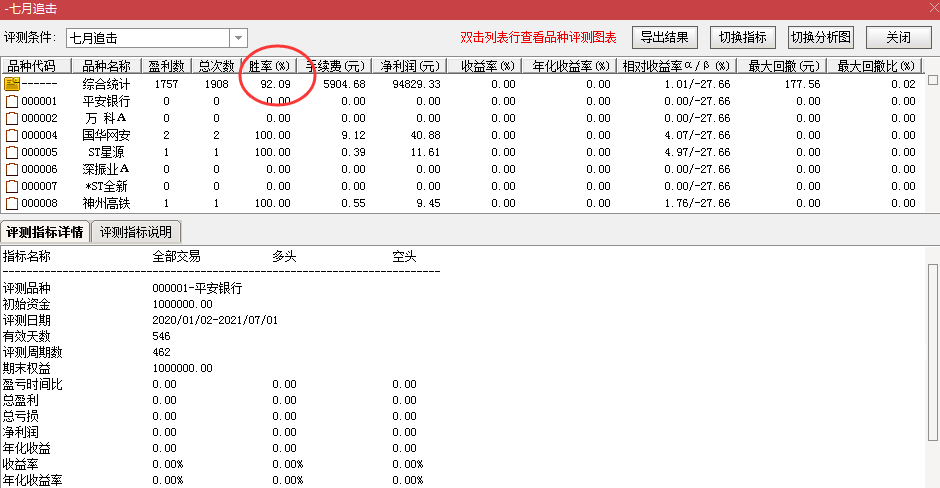Select the row icon for 000007
The width and height of the screenshot is (940, 488).
click(12, 186)
